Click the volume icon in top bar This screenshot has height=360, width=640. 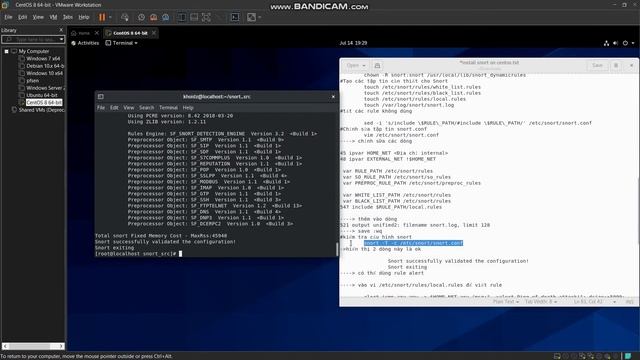pyautogui.click(x=615, y=43)
